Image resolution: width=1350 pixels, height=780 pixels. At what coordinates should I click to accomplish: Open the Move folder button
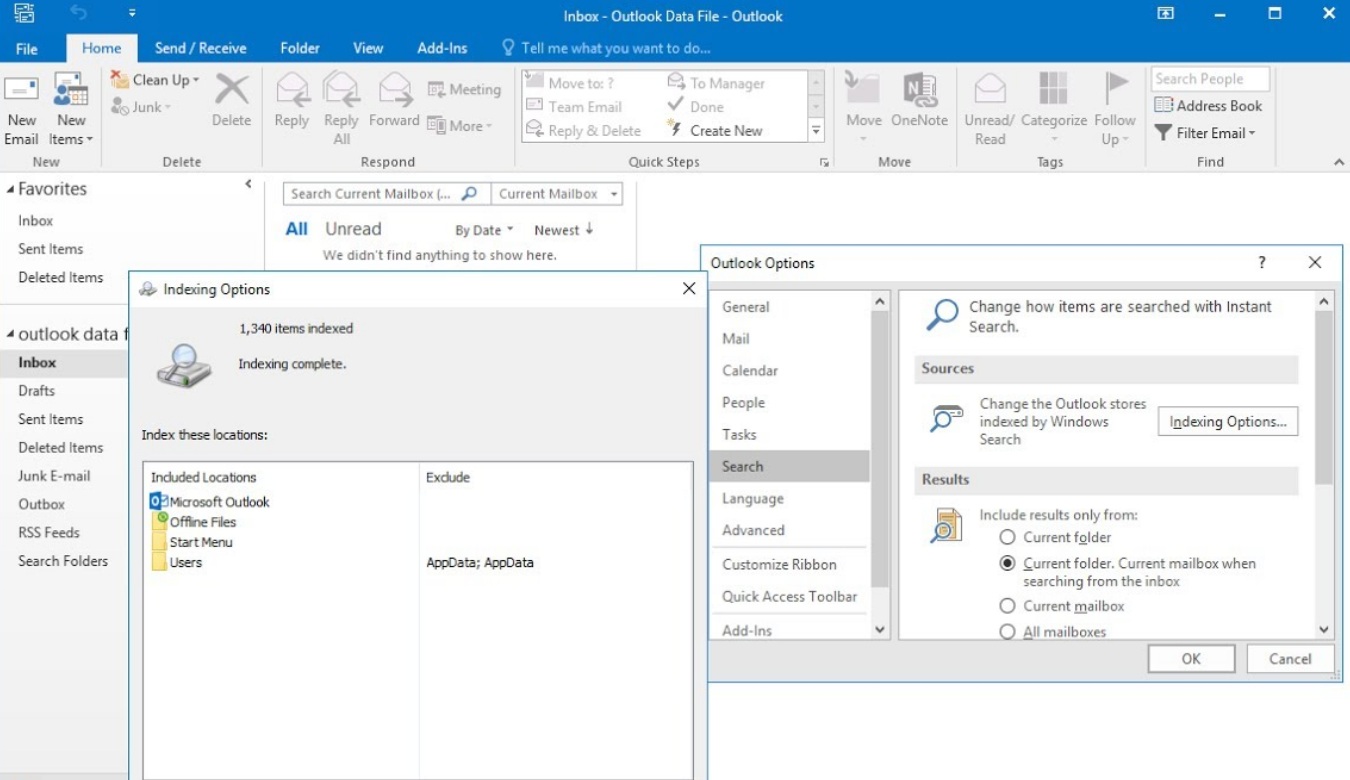click(x=864, y=109)
